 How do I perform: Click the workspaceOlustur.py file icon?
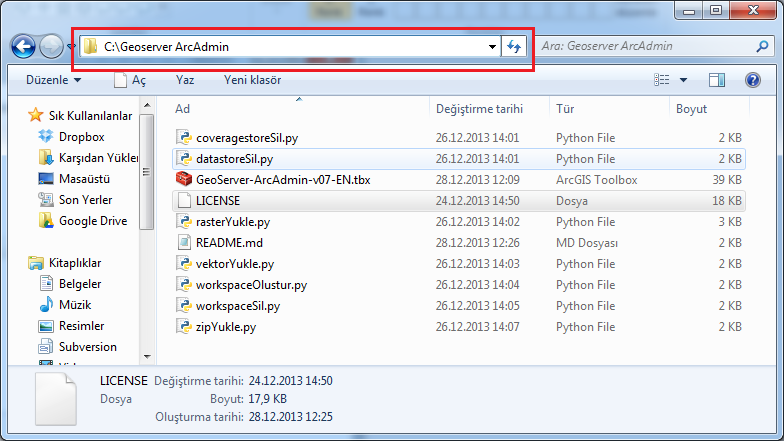click(x=184, y=284)
